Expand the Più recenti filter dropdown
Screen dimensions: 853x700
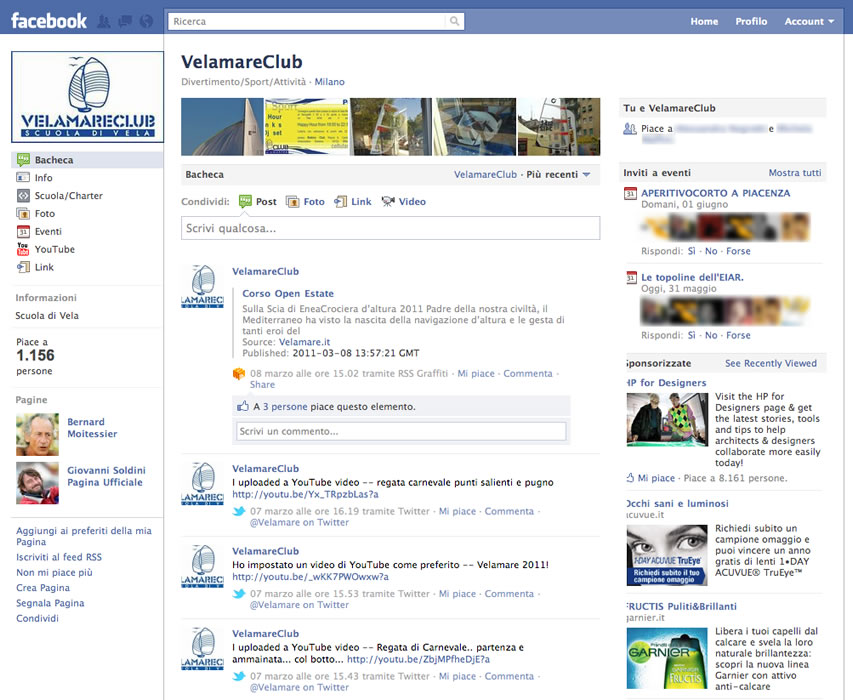pos(558,175)
